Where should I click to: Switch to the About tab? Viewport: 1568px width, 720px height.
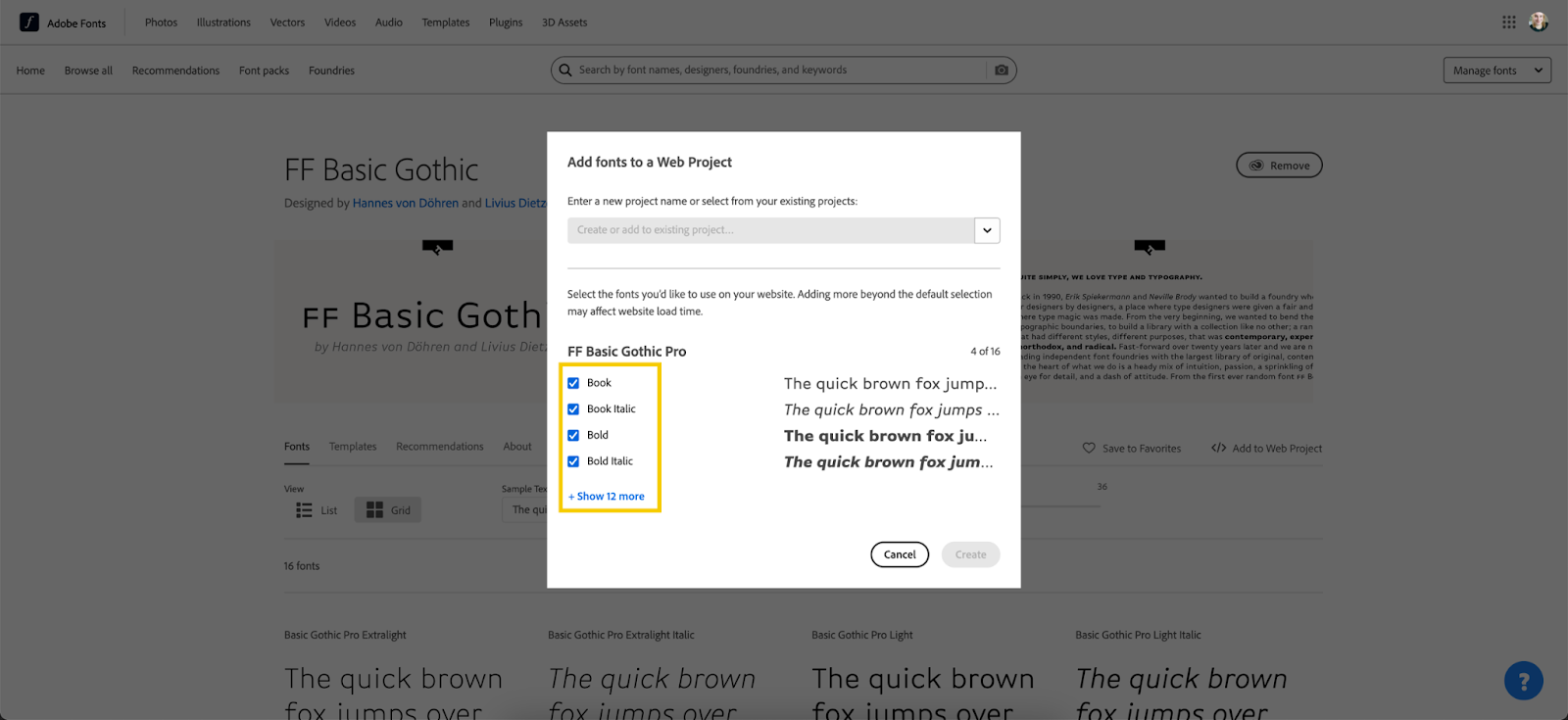pos(517,447)
